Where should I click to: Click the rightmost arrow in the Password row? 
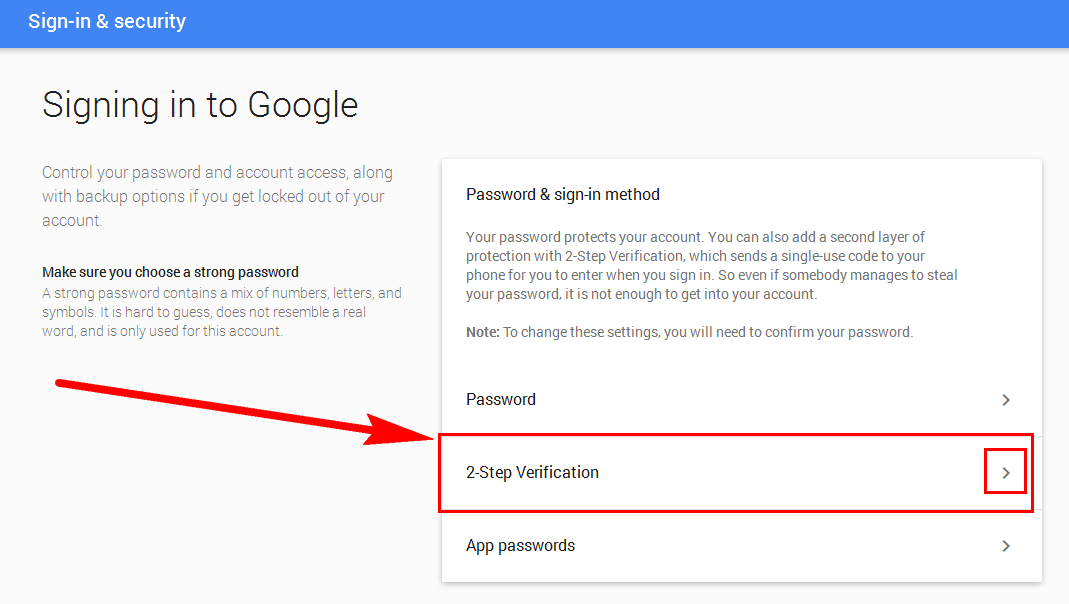tap(1006, 399)
